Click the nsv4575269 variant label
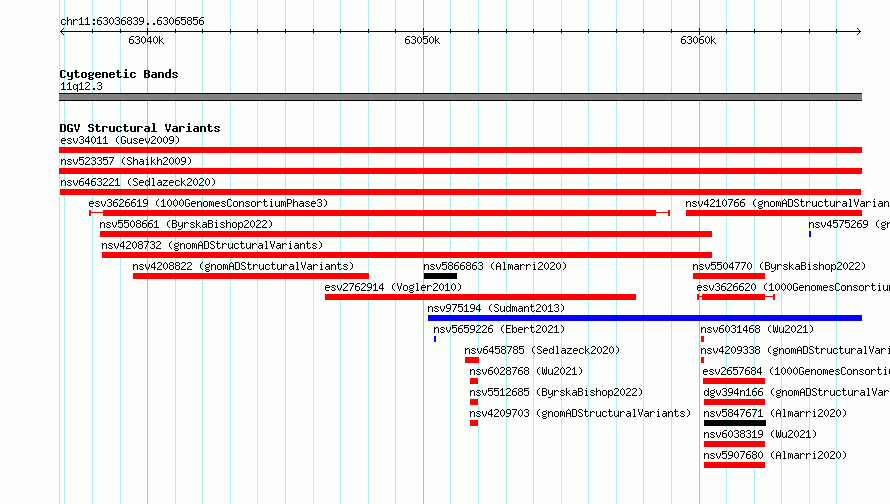This screenshot has width=890, height=504. 849,224
